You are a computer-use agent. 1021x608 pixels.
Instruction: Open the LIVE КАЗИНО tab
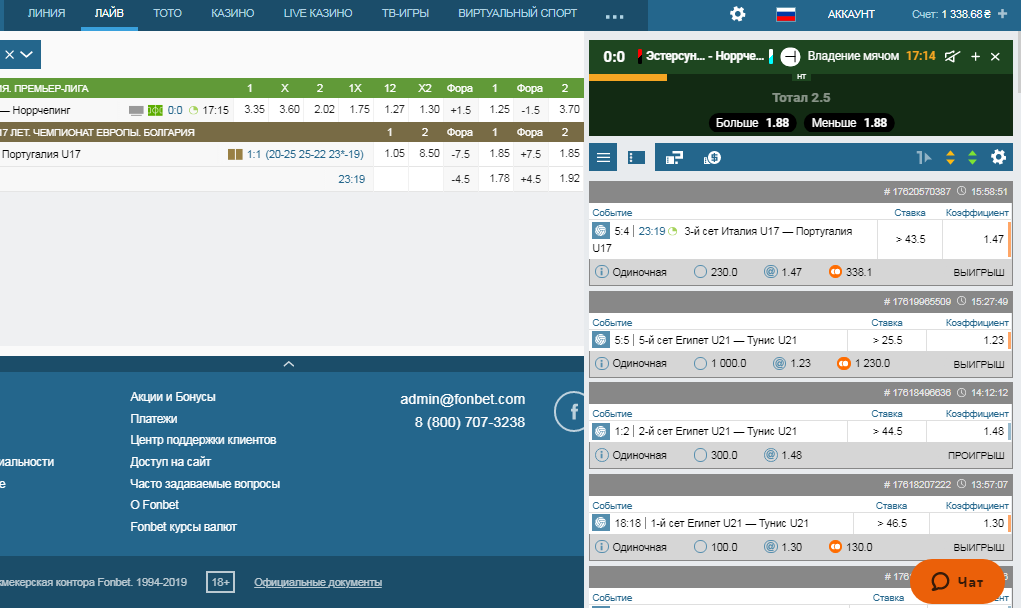coord(318,14)
